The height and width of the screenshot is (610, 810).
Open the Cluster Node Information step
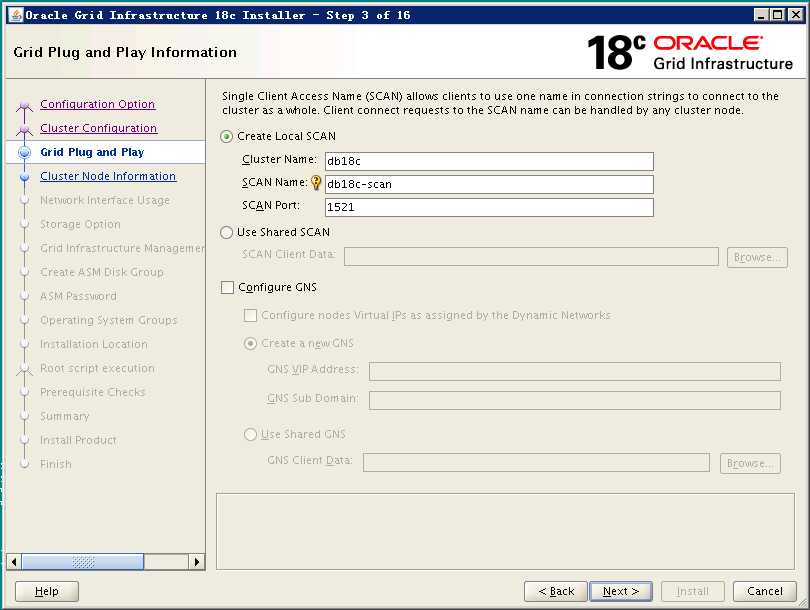click(108, 176)
